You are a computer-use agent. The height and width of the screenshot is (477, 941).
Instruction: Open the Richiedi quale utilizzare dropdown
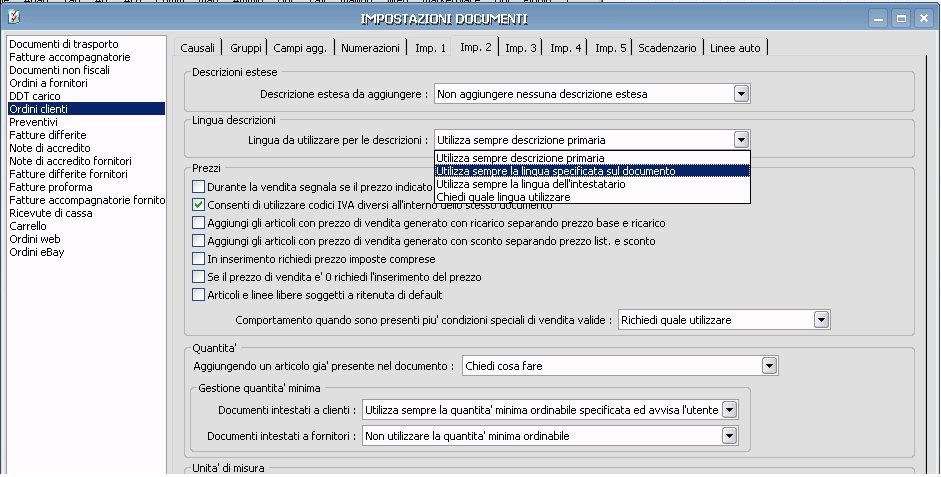821,320
